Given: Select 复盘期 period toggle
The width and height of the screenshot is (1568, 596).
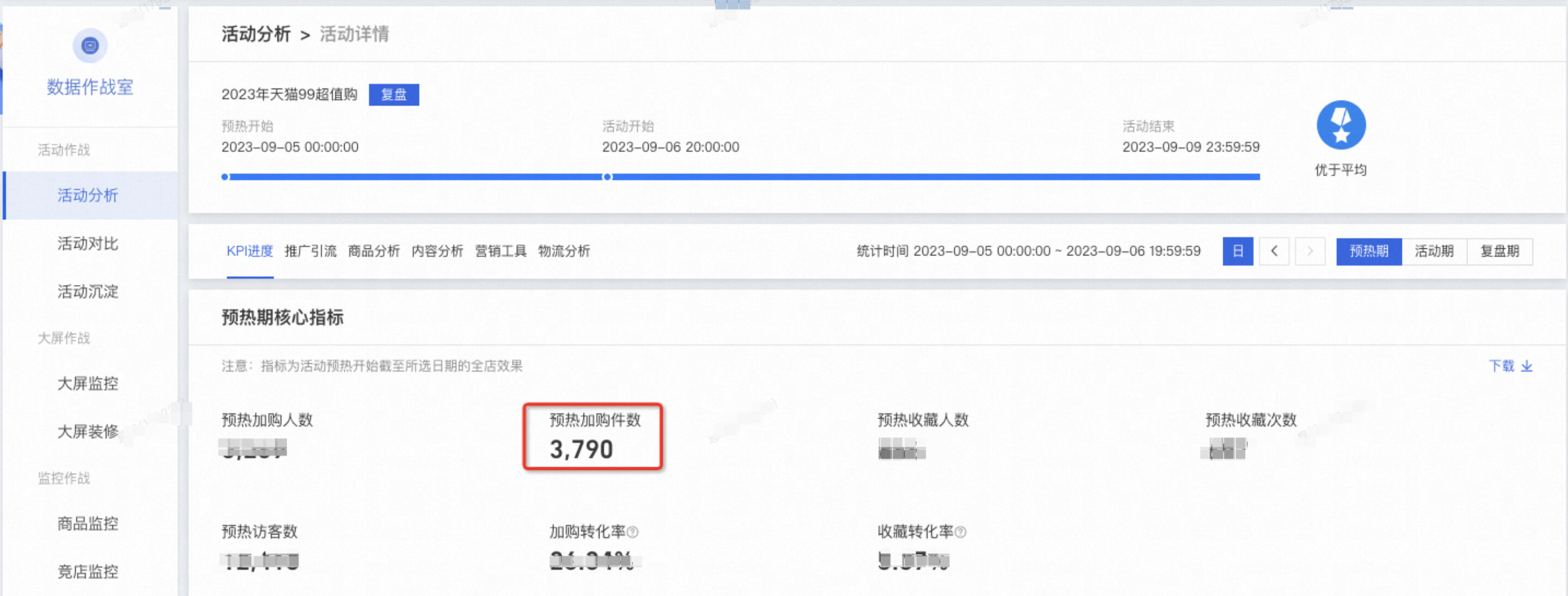Looking at the screenshot, I should tap(1500, 251).
